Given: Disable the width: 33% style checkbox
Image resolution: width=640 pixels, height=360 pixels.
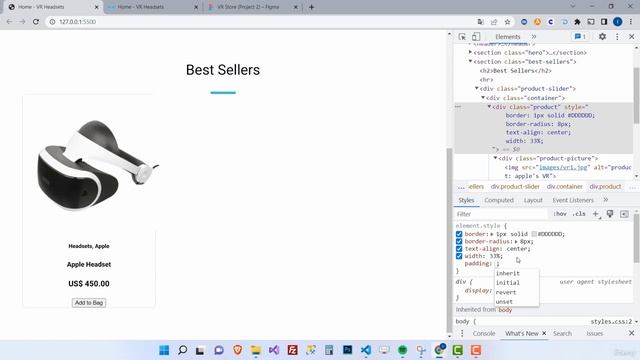Looking at the screenshot, I should 459,256.
